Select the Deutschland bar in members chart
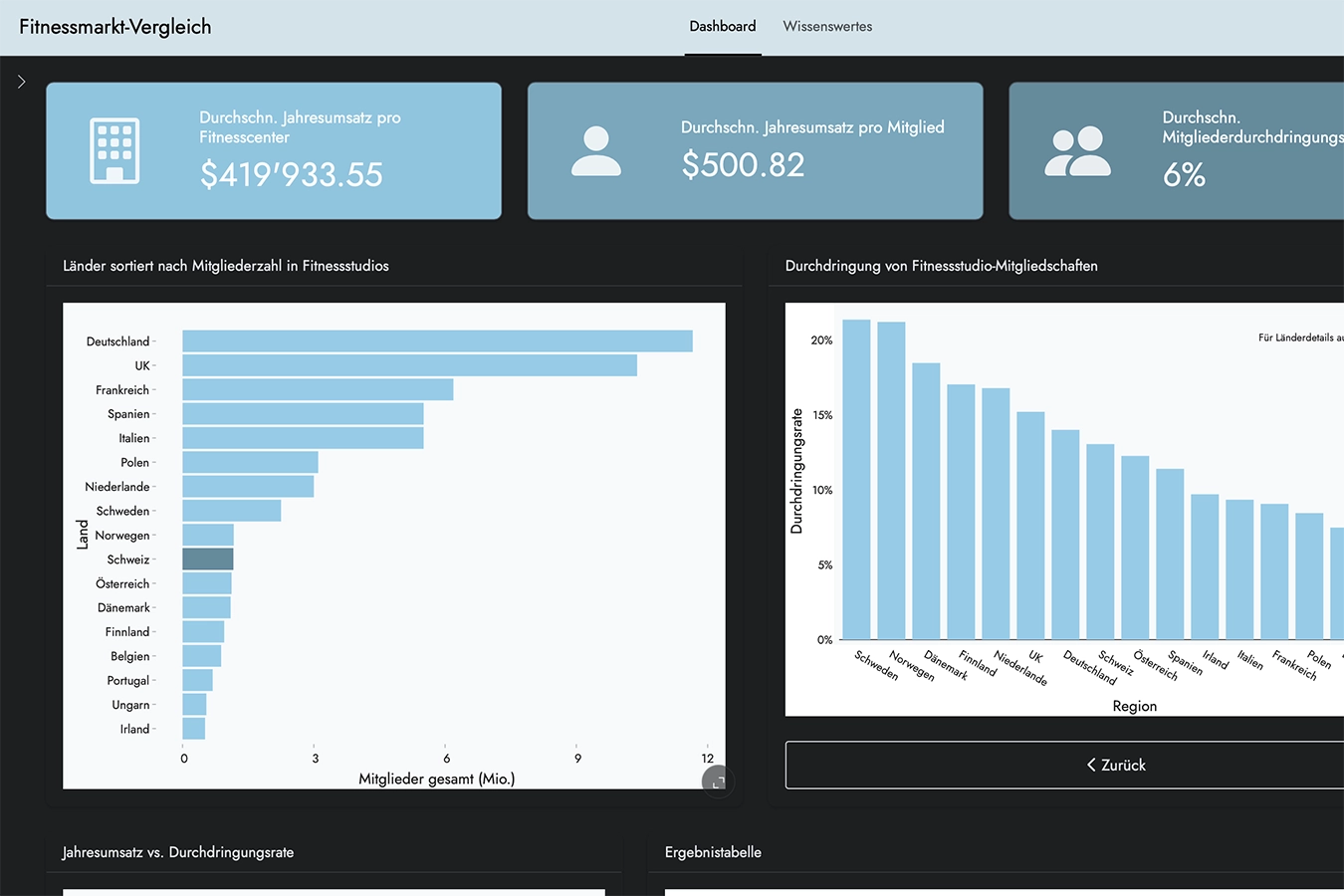 pos(437,341)
